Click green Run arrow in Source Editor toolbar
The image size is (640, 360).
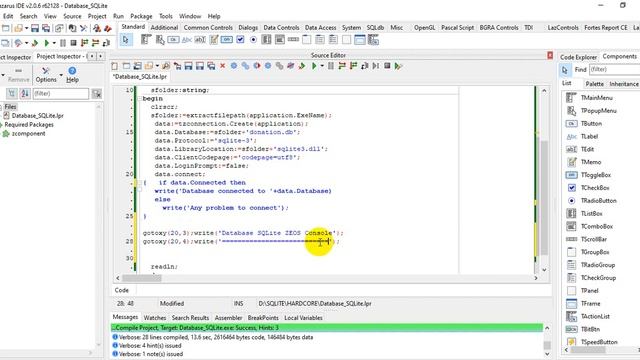(x=314, y=66)
